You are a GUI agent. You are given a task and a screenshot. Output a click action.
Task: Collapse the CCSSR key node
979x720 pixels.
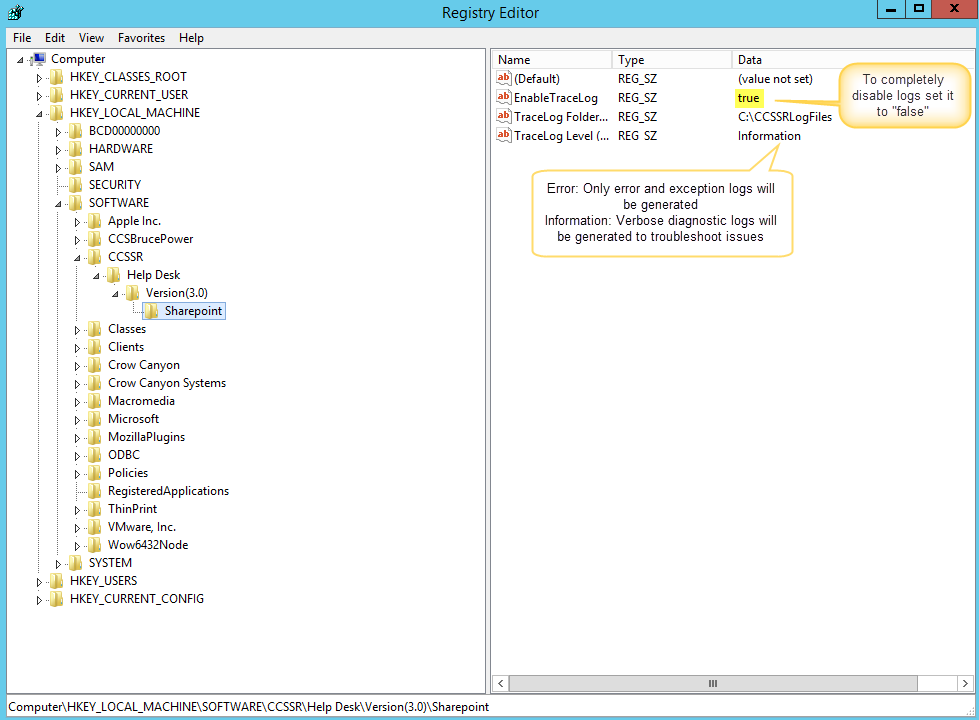(78, 258)
